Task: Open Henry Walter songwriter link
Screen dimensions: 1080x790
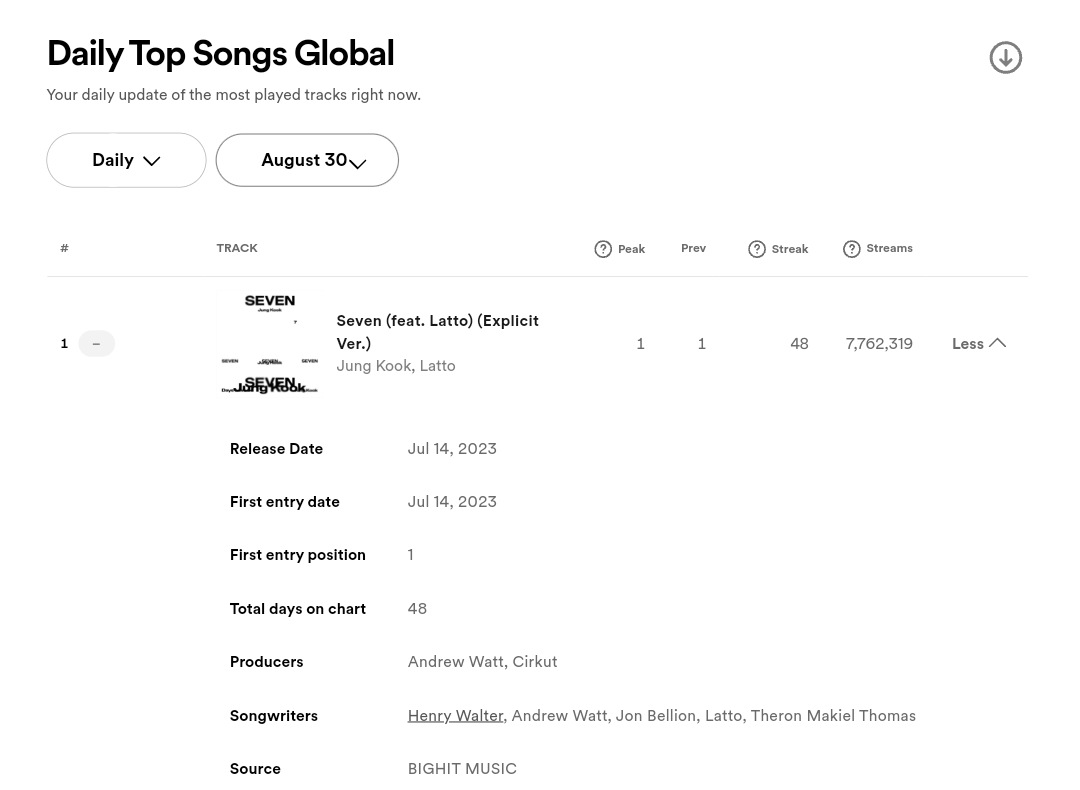Action: 455,716
